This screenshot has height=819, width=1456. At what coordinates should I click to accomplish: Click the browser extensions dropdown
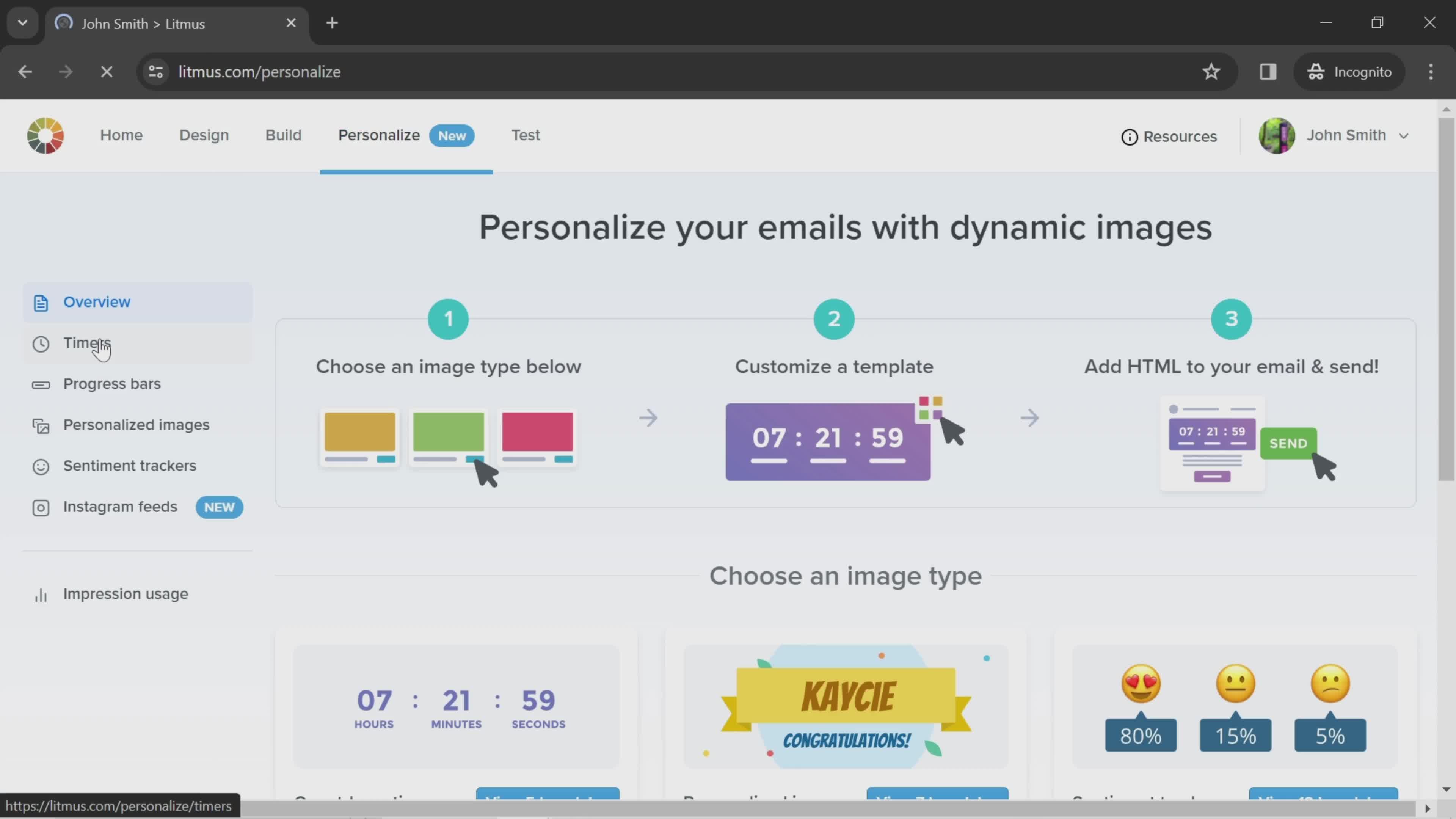tap(1268, 71)
